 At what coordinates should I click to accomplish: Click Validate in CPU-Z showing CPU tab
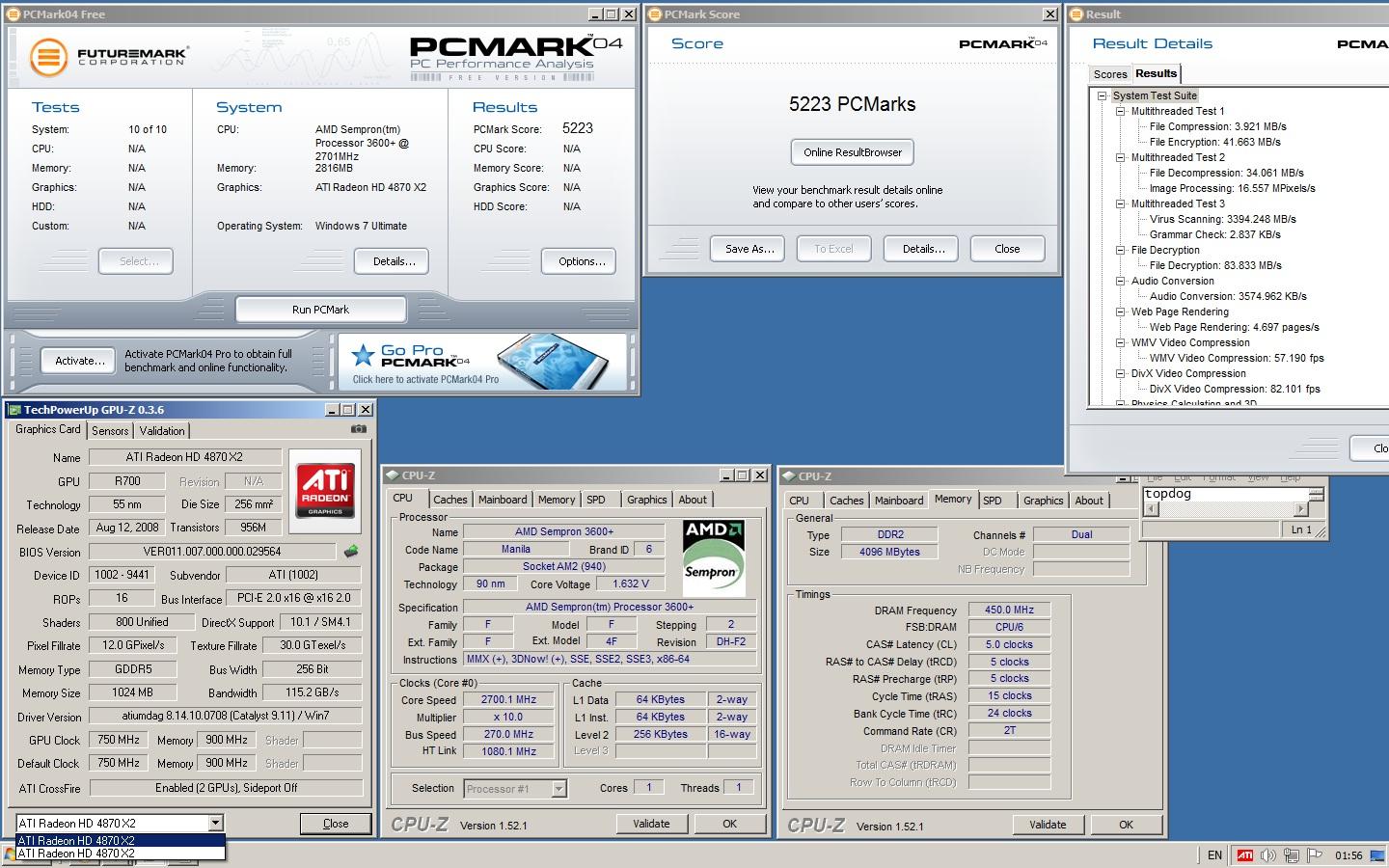pos(651,824)
